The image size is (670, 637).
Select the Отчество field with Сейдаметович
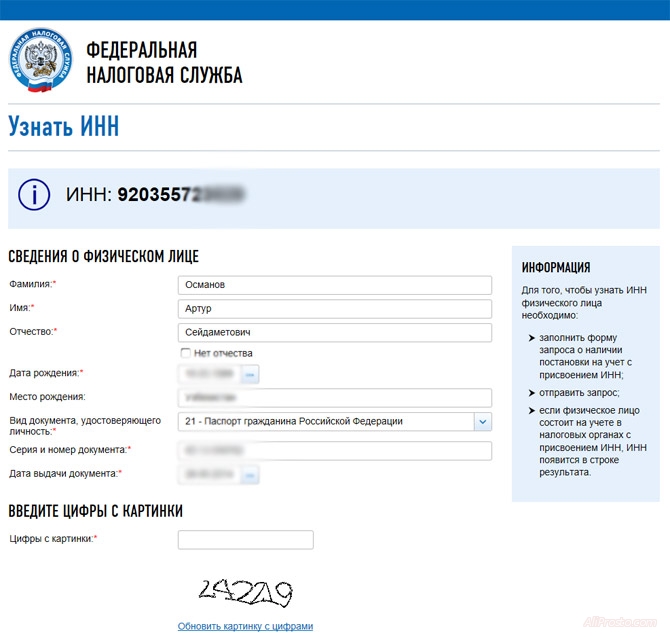(x=334, y=333)
